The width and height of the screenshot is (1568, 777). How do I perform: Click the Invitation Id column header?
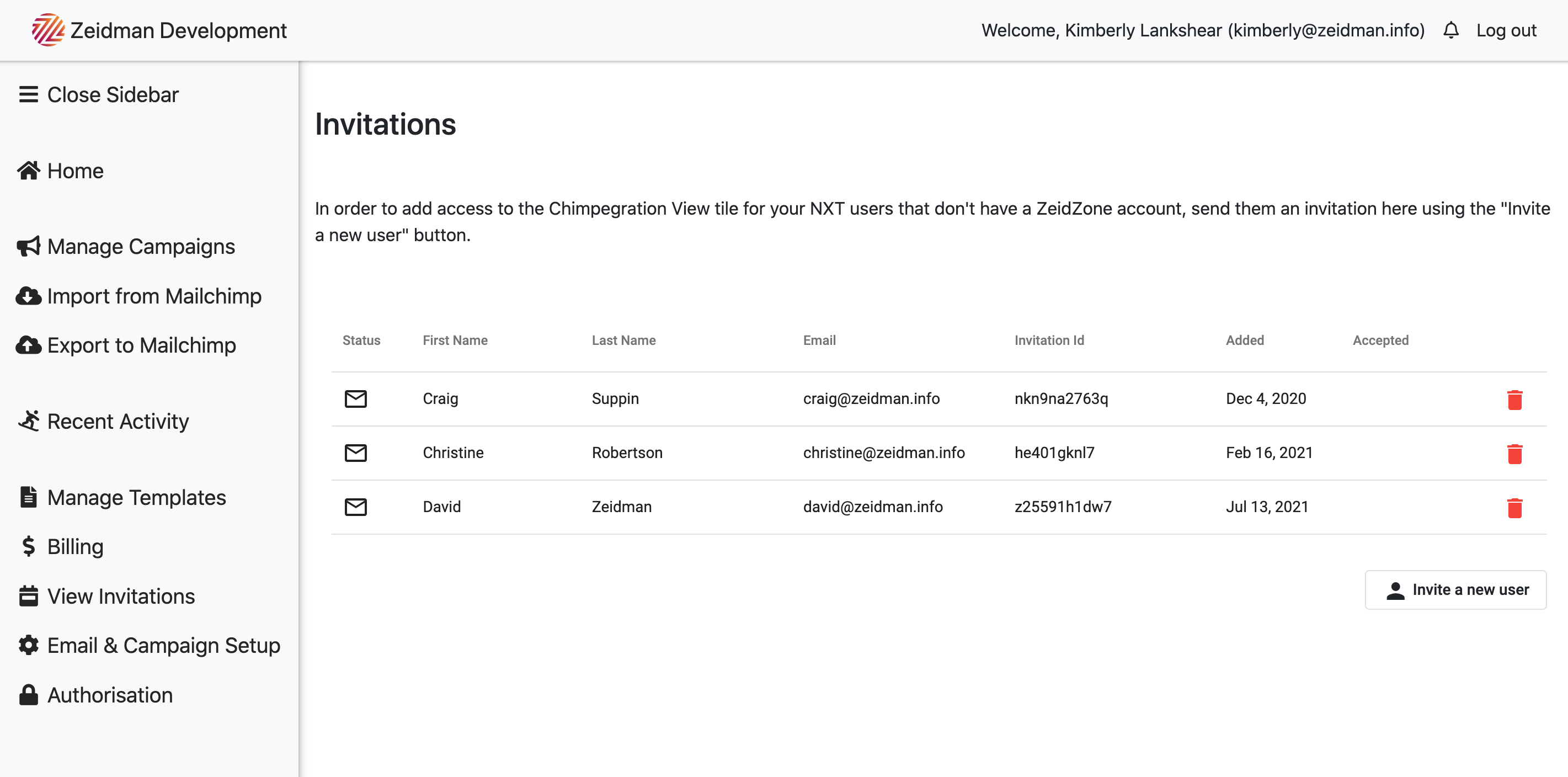(1049, 340)
